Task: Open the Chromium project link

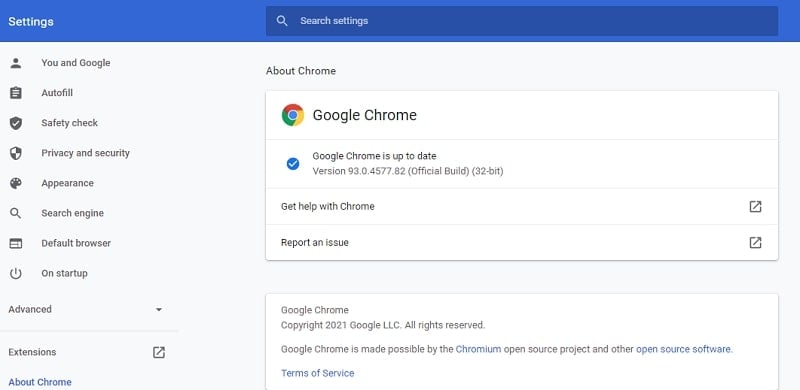Action: coord(479,350)
